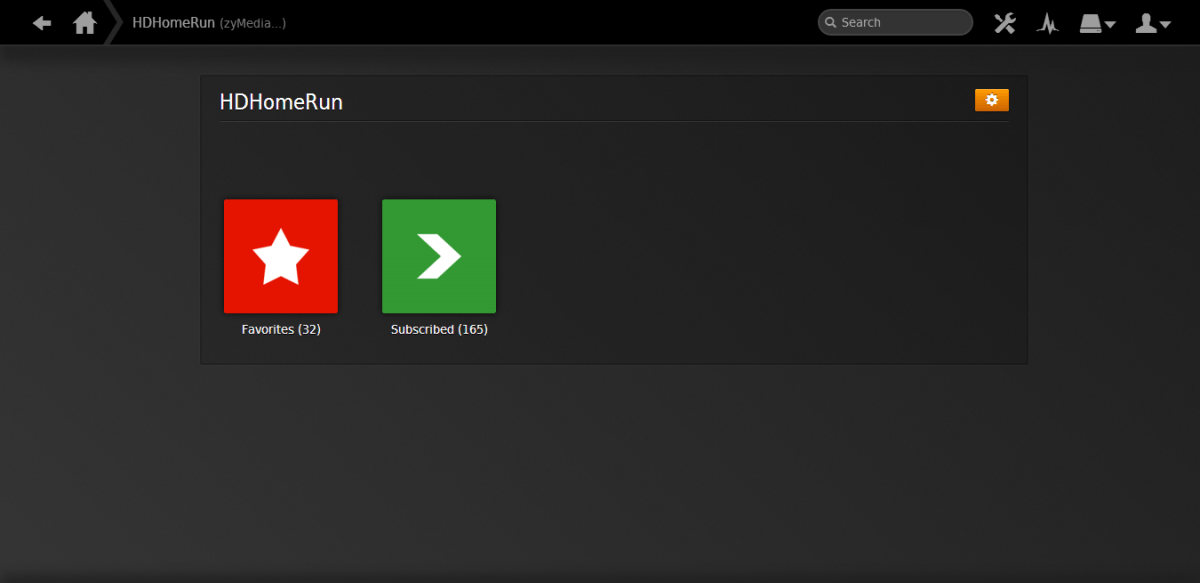Click the HDHomeRun panel heading
The width and height of the screenshot is (1200, 583).
[x=281, y=102]
